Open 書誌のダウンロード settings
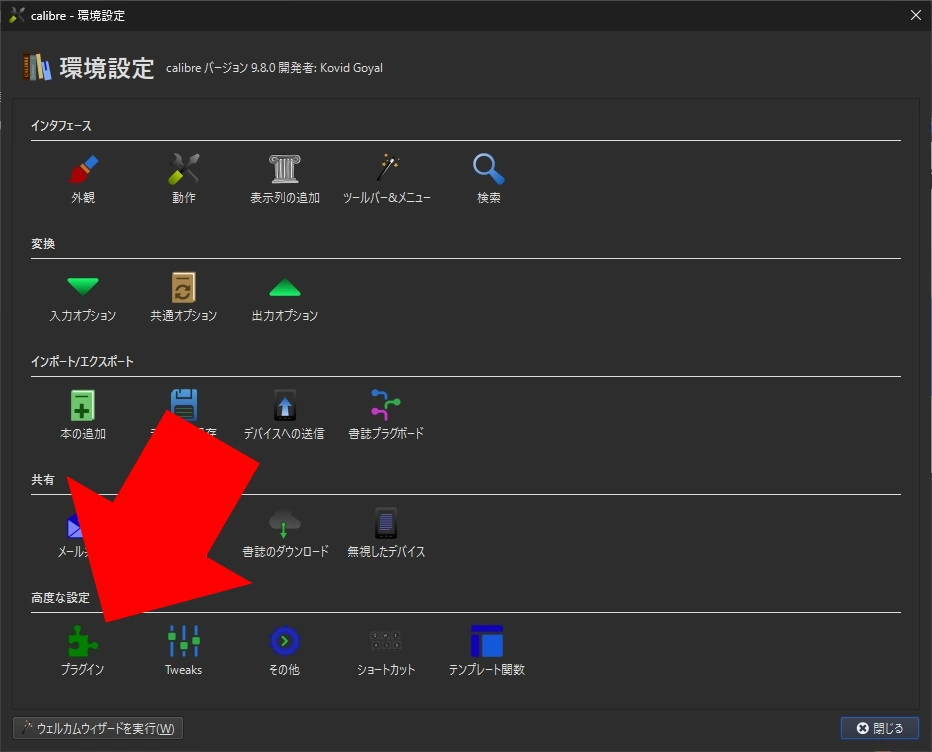932x752 pixels. pos(285,533)
